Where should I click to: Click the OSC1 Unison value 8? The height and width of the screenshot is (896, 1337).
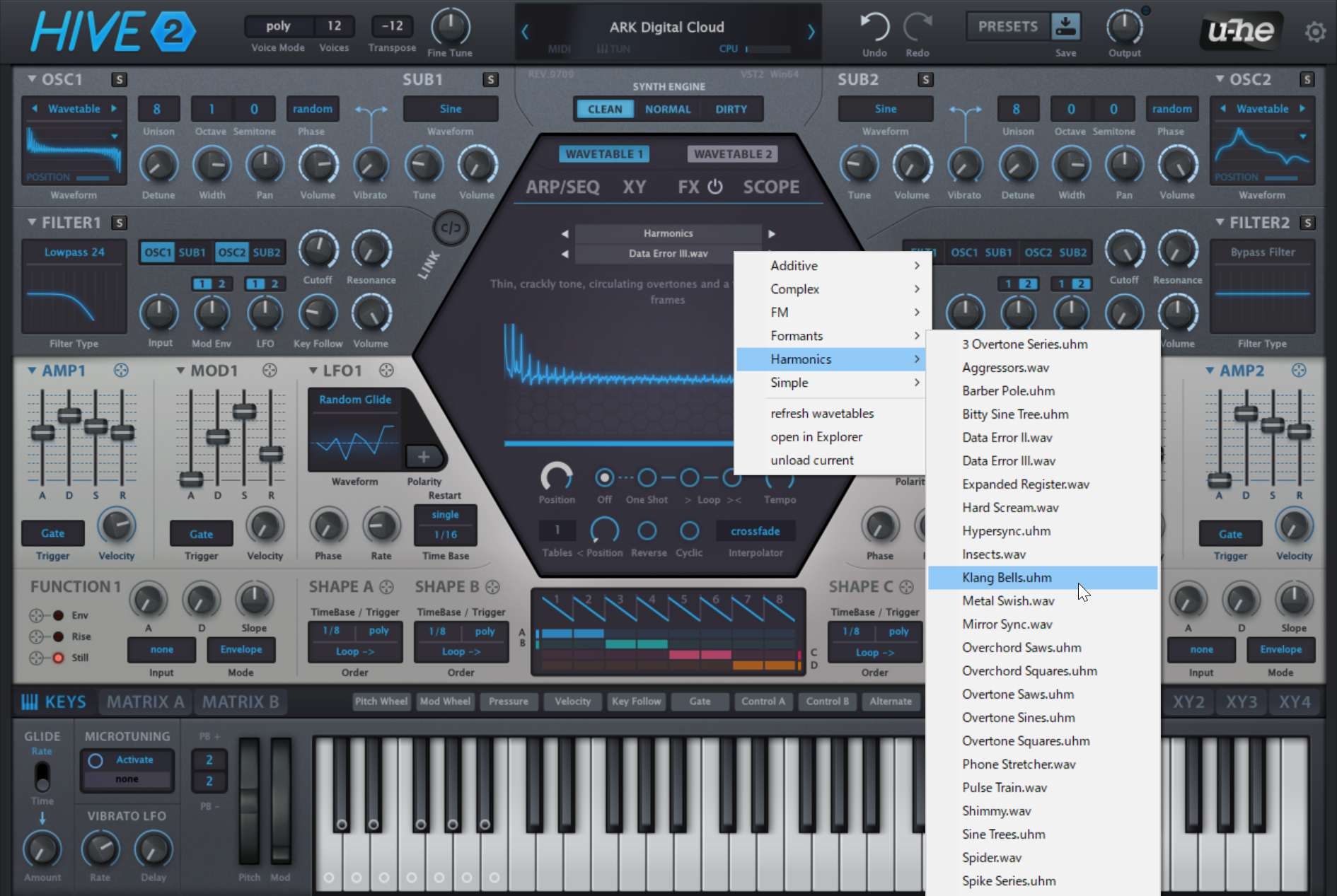(x=157, y=109)
